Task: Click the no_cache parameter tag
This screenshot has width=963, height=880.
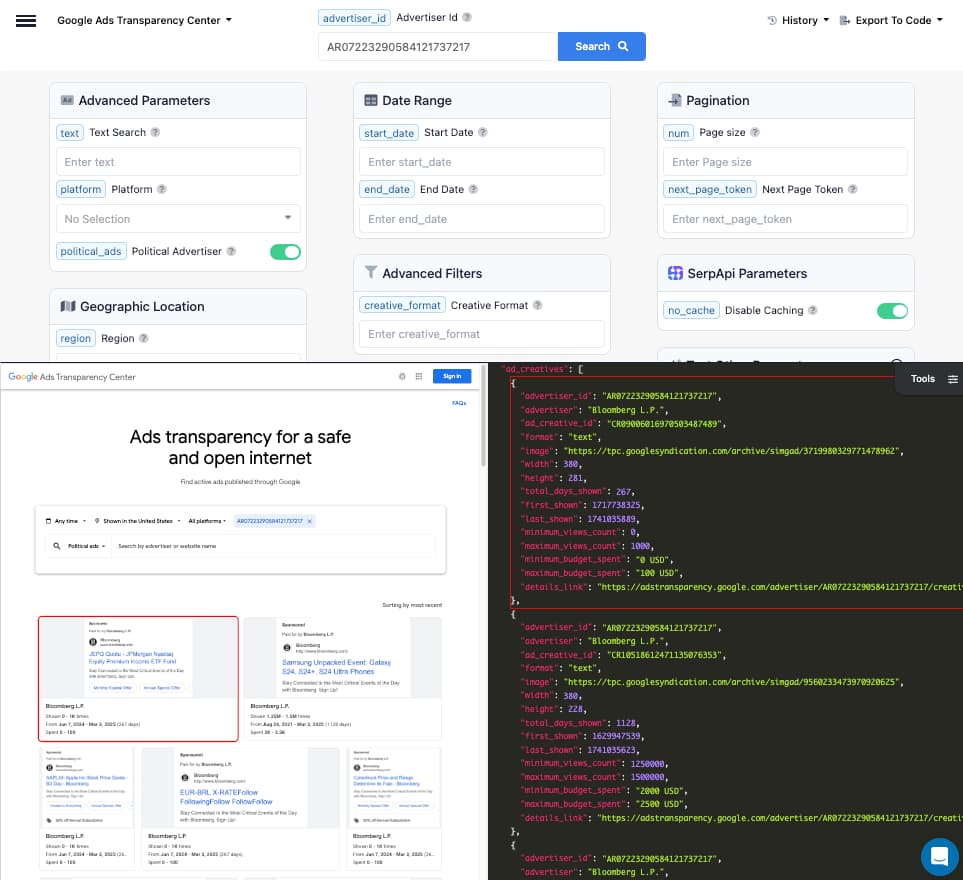Action: point(691,310)
